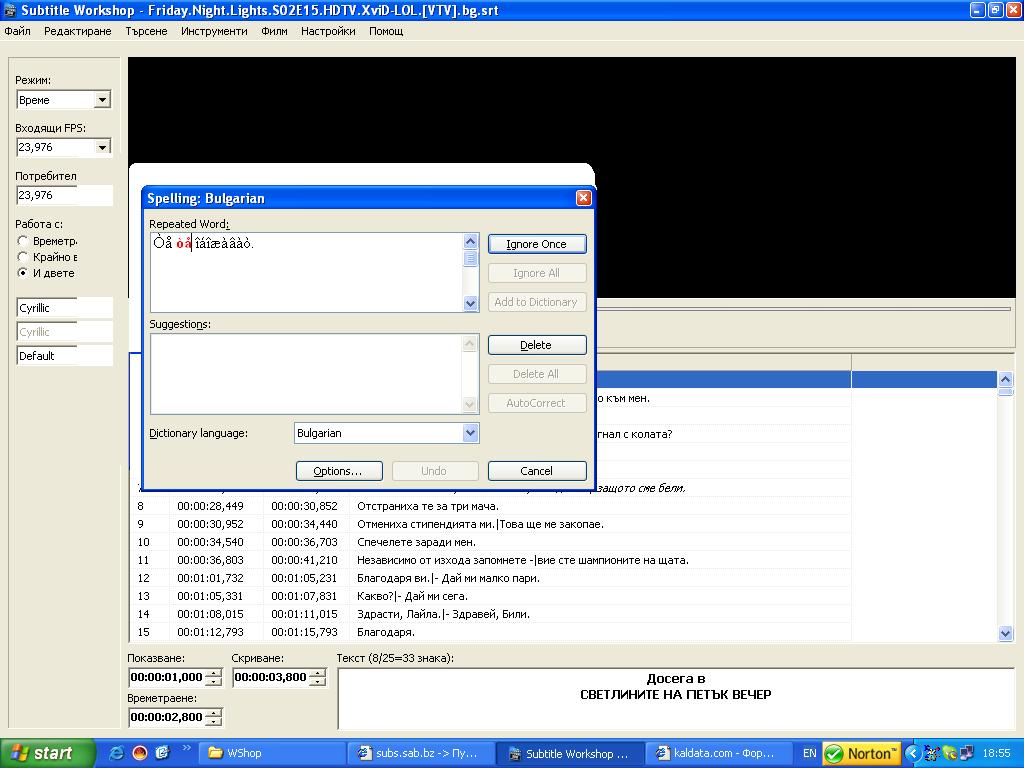The height and width of the screenshot is (768, 1024).
Task: Open the first Cyrillic charset dropdown
Action: tap(64, 308)
